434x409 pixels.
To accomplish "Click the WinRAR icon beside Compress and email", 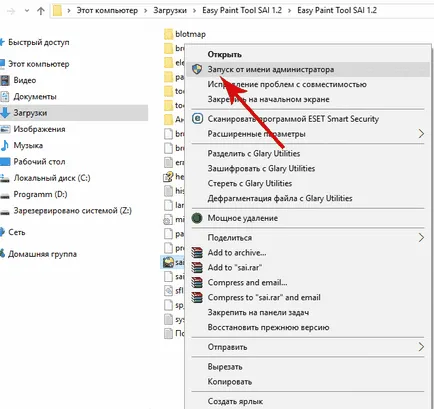I will (x=197, y=283).
